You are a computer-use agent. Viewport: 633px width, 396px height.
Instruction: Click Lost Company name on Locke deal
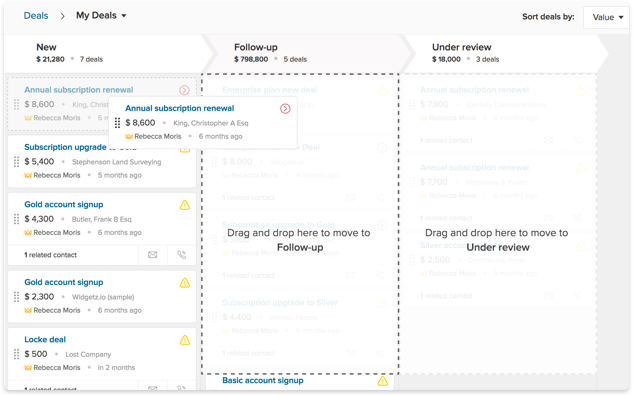88,354
